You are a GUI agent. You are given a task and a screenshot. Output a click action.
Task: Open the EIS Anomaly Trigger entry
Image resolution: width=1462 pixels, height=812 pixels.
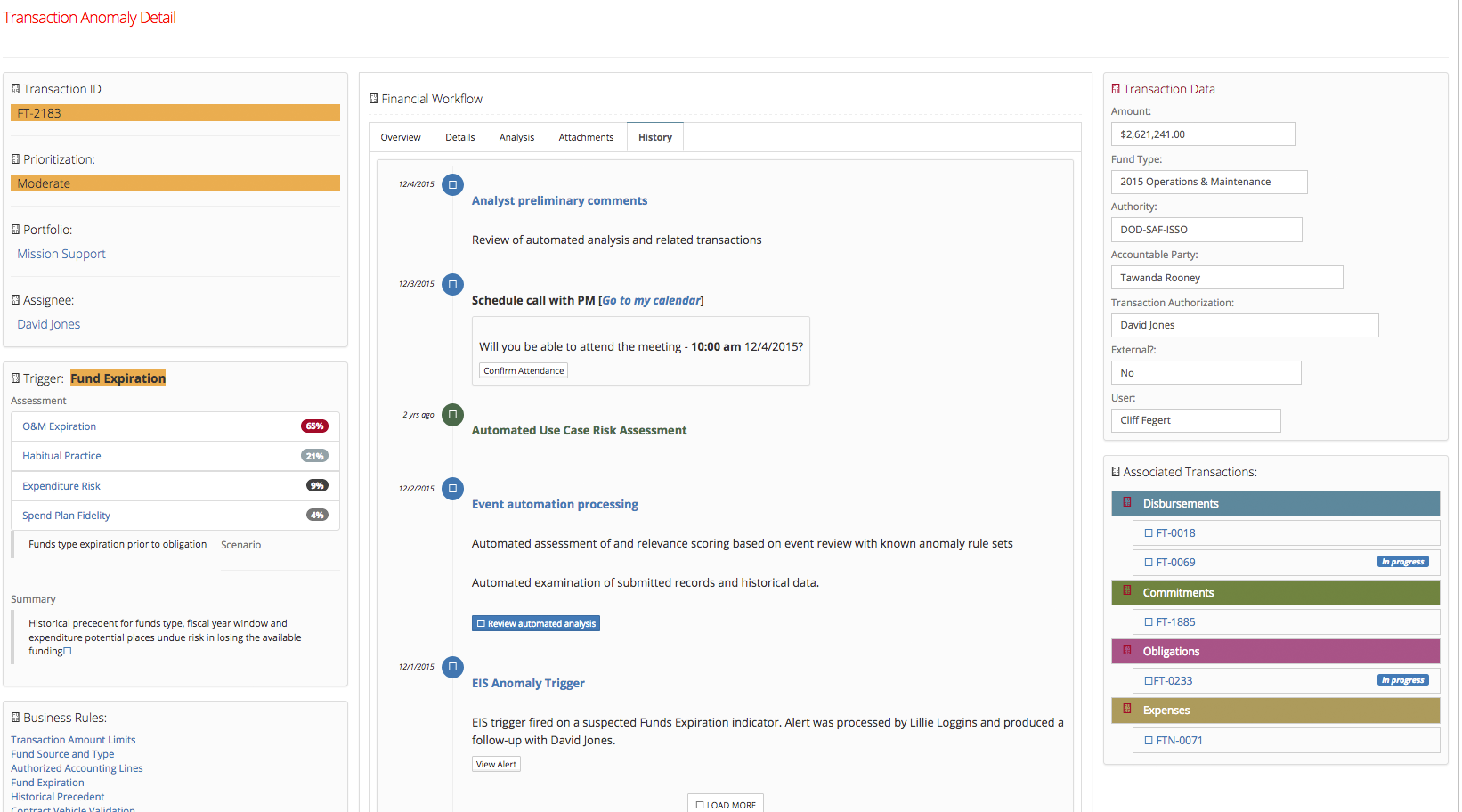coord(528,683)
